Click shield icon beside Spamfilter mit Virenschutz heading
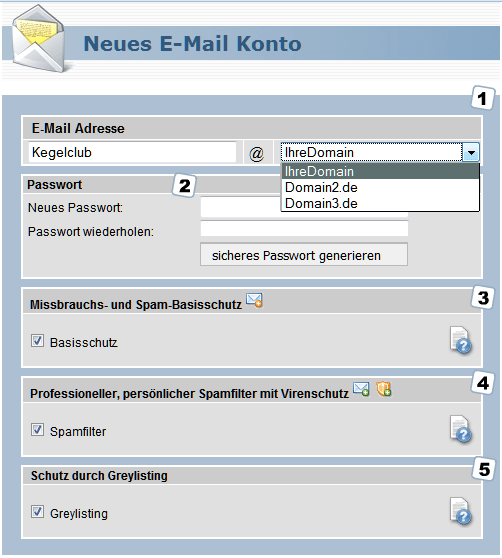Image resolution: width=502 pixels, height=558 pixels. click(384, 389)
